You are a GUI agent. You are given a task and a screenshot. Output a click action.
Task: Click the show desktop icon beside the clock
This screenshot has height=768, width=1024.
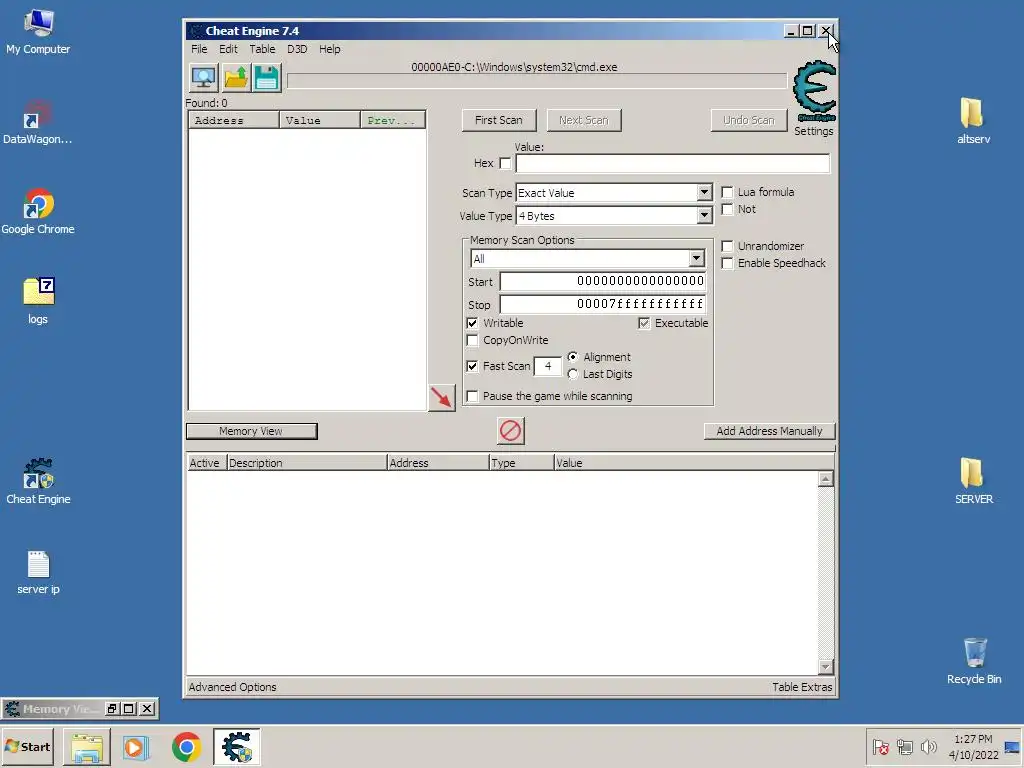[x=1013, y=746]
